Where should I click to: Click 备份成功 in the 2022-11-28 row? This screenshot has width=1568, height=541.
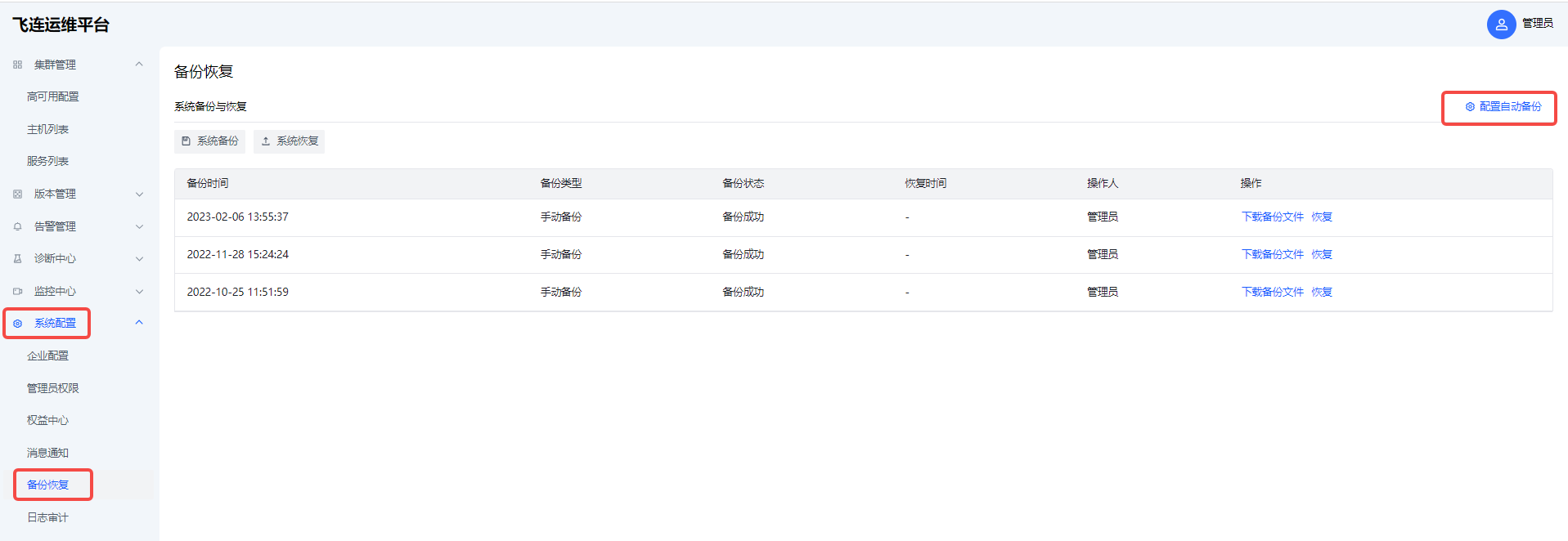click(744, 254)
